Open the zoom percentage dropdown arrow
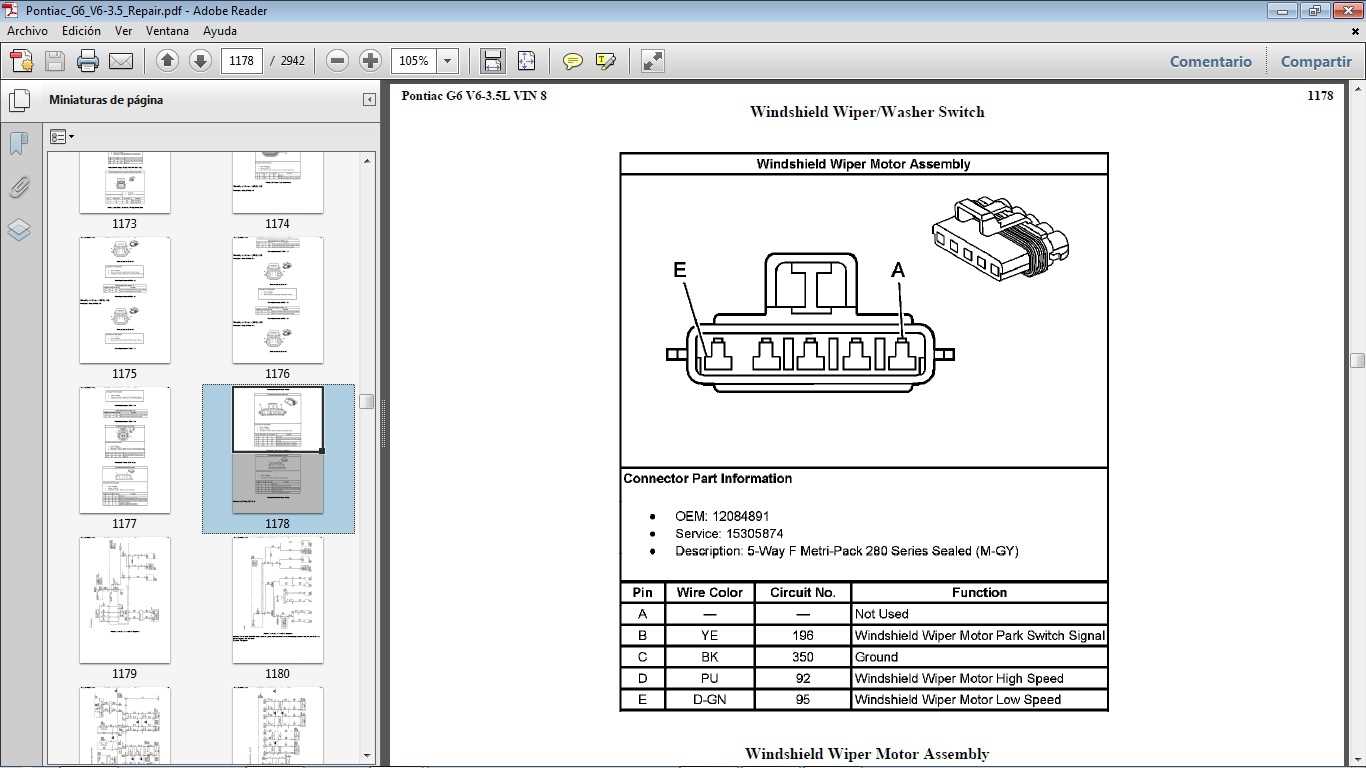 448,61
